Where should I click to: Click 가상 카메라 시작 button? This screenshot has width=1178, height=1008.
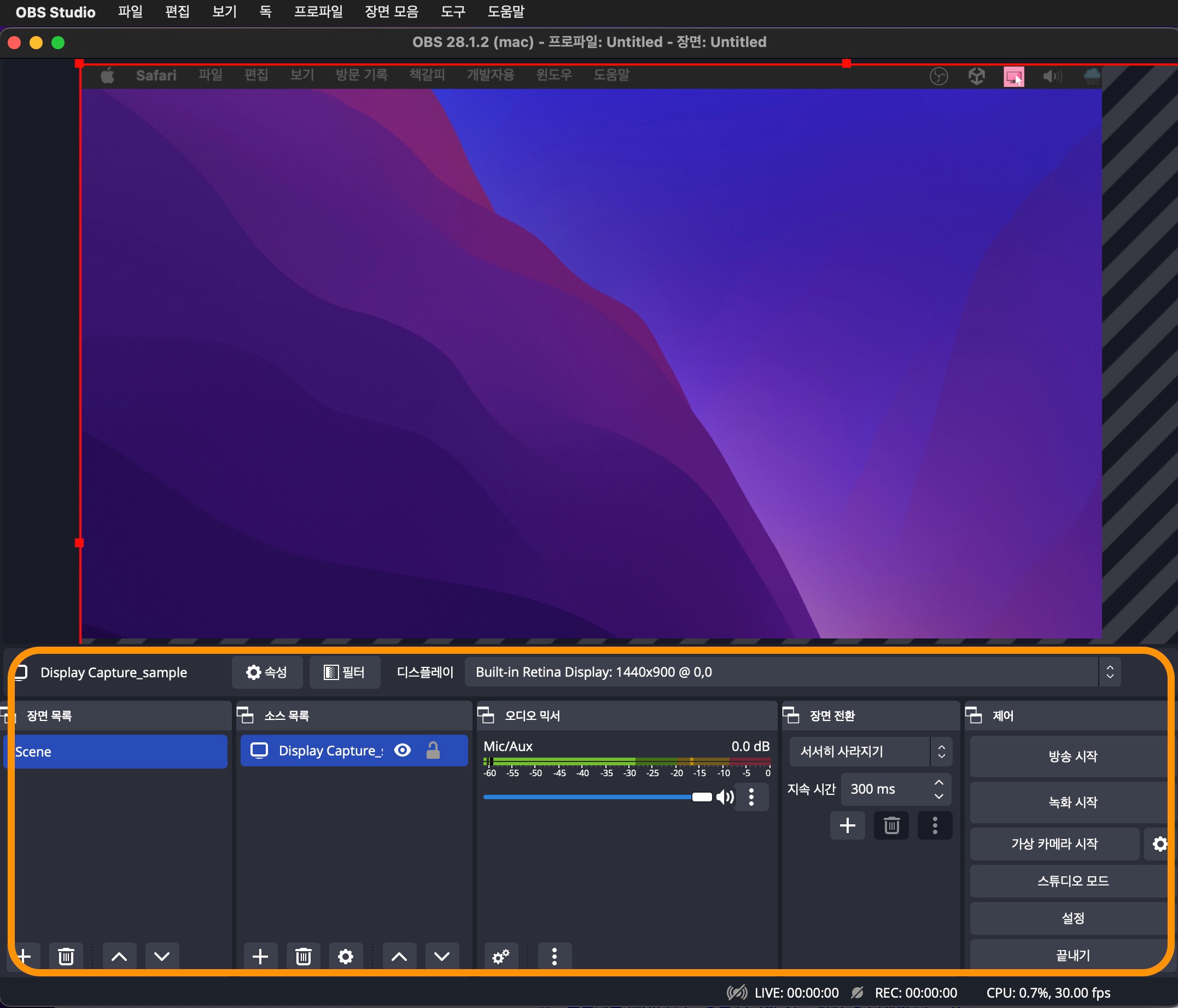(x=1054, y=844)
